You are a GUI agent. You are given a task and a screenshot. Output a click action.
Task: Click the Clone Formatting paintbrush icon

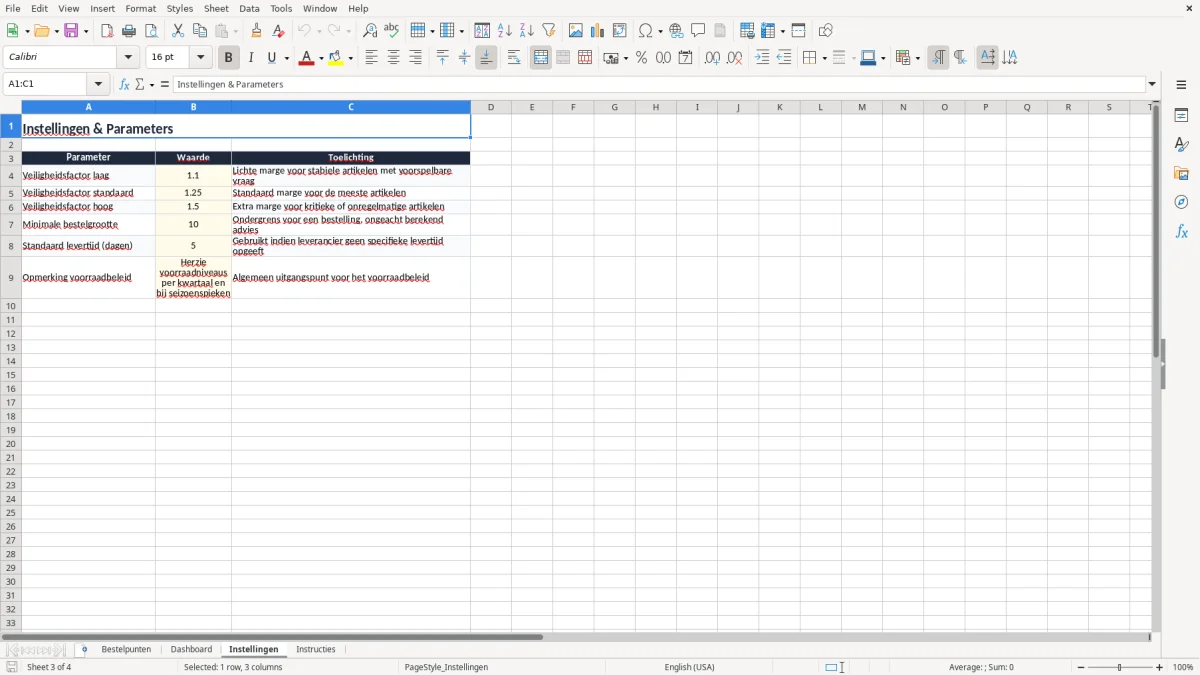256,31
